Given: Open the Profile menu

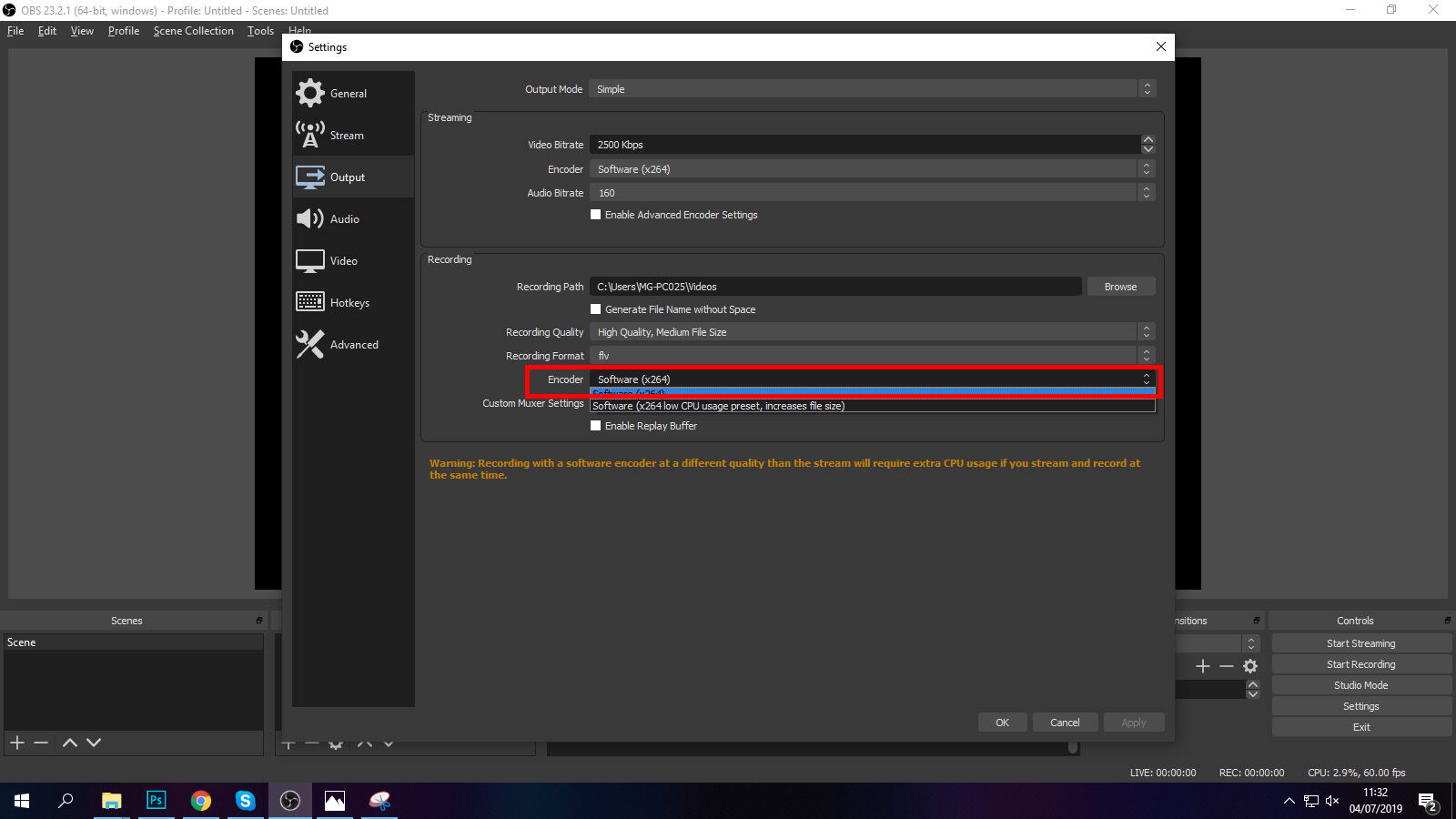Looking at the screenshot, I should pos(123,31).
